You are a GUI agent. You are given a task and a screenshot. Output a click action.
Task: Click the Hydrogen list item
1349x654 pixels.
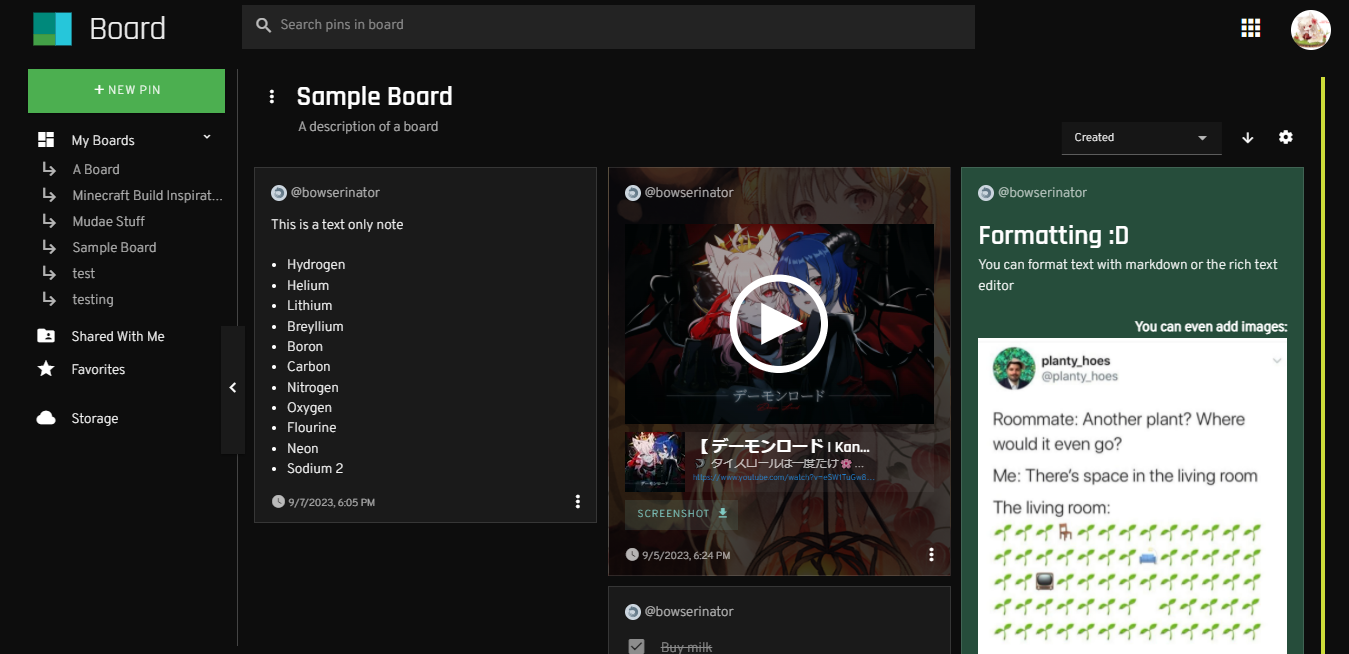[316, 265]
